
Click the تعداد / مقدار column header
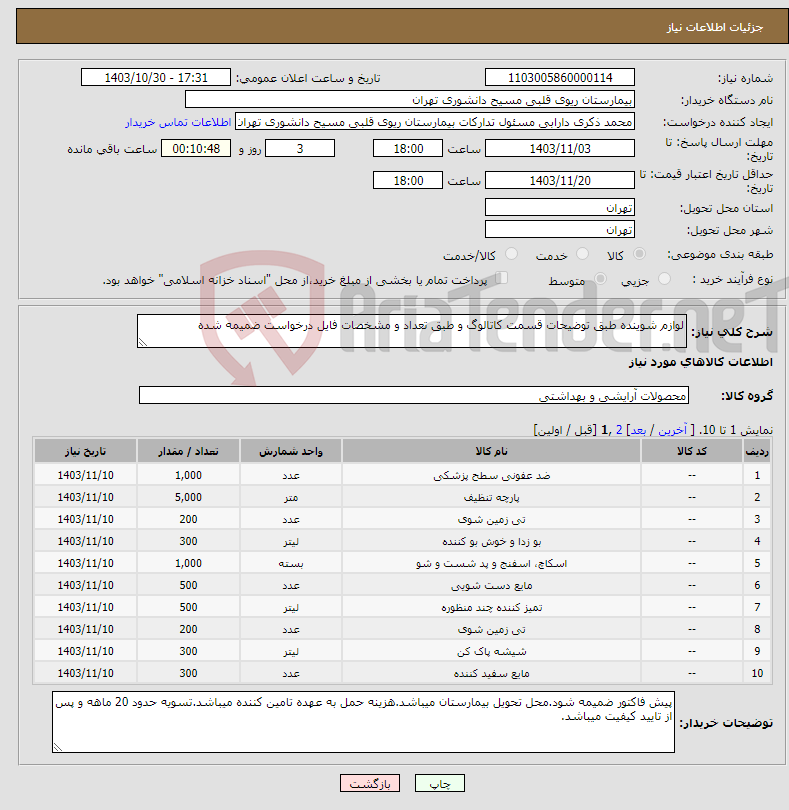click(x=188, y=451)
